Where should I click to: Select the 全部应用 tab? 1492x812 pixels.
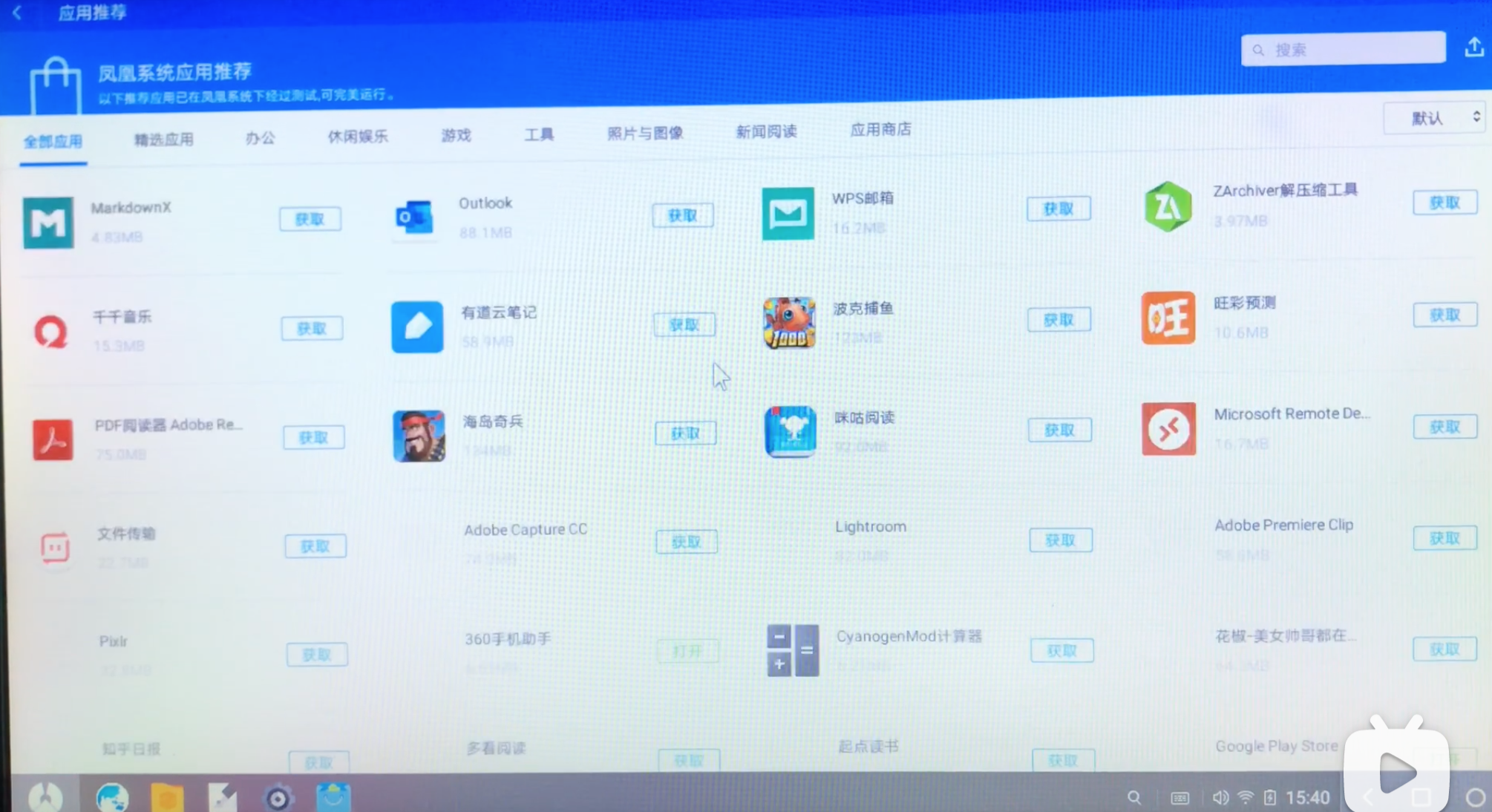click(x=53, y=141)
